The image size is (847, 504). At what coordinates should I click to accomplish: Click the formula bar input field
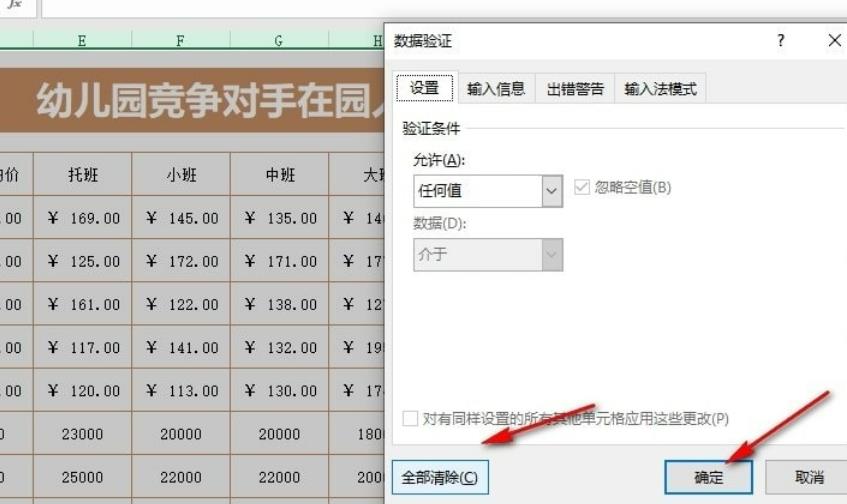pos(443,8)
